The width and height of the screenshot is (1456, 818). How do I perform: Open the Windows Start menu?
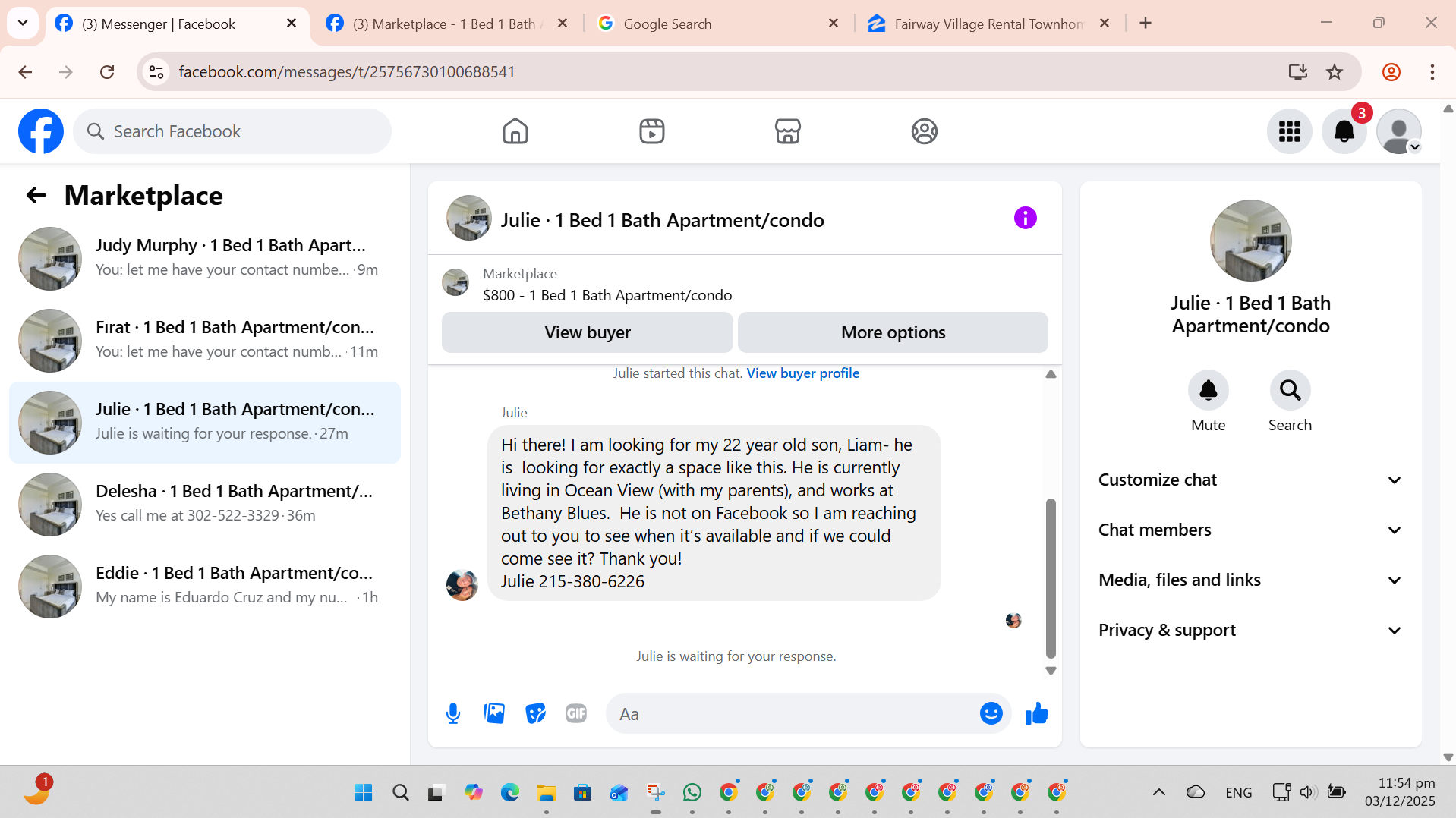(x=364, y=793)
